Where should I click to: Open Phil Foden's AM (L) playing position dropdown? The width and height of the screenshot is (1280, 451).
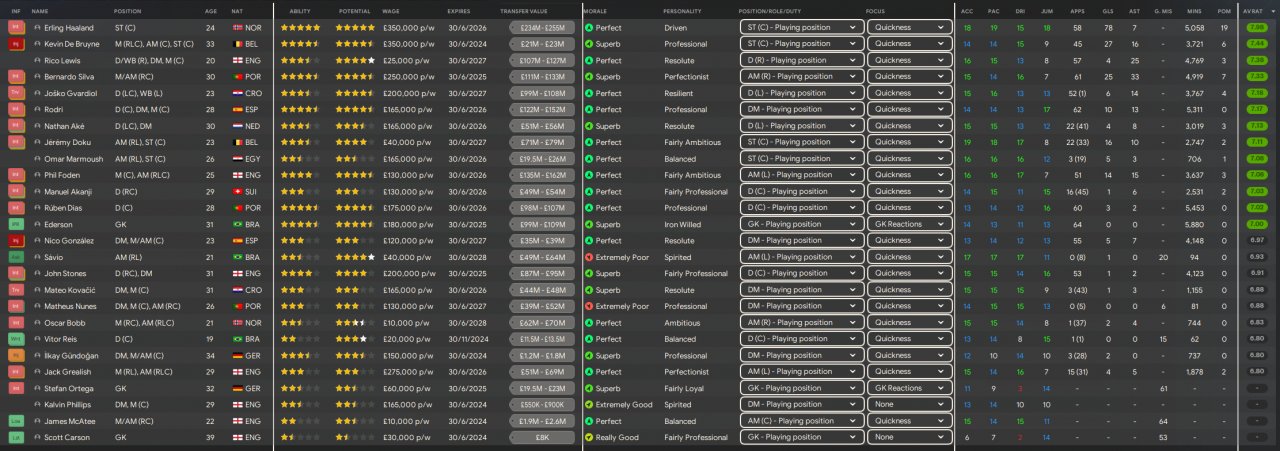point(801,175)
